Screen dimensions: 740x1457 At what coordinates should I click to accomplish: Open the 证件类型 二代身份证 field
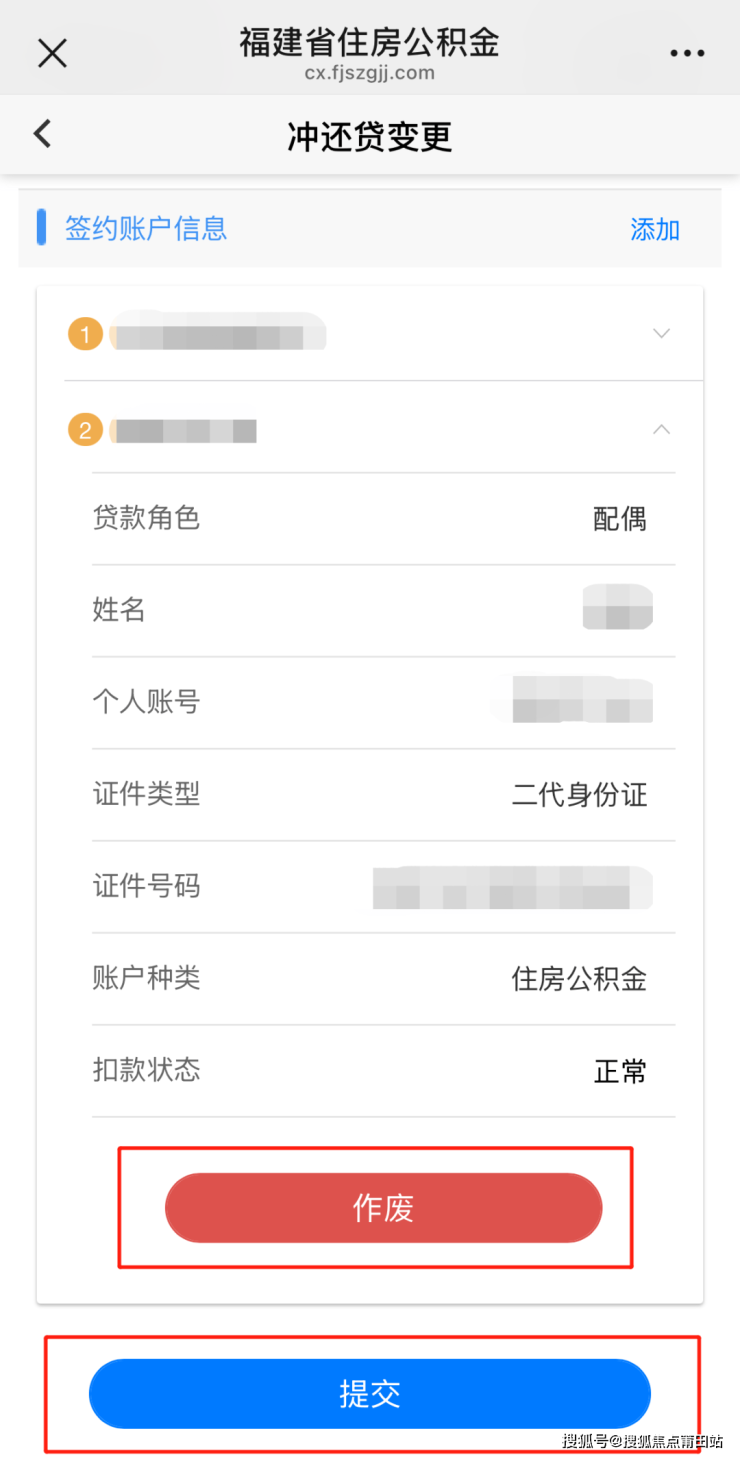click(580, 795)
